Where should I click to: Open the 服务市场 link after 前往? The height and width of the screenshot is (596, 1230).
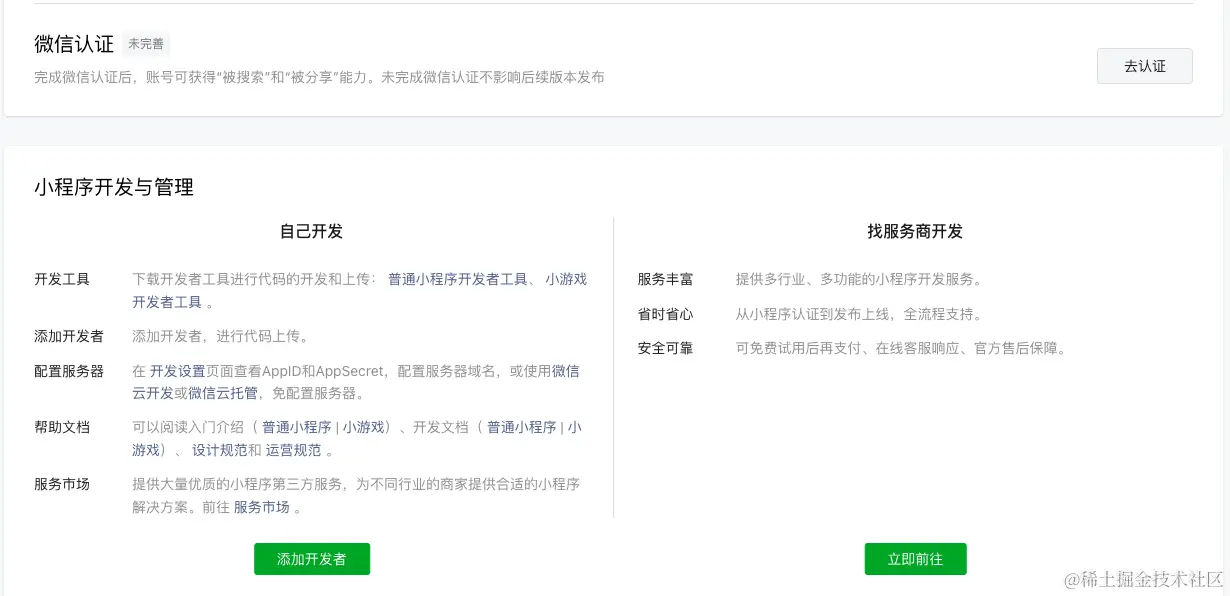click(x=262, y=507)
